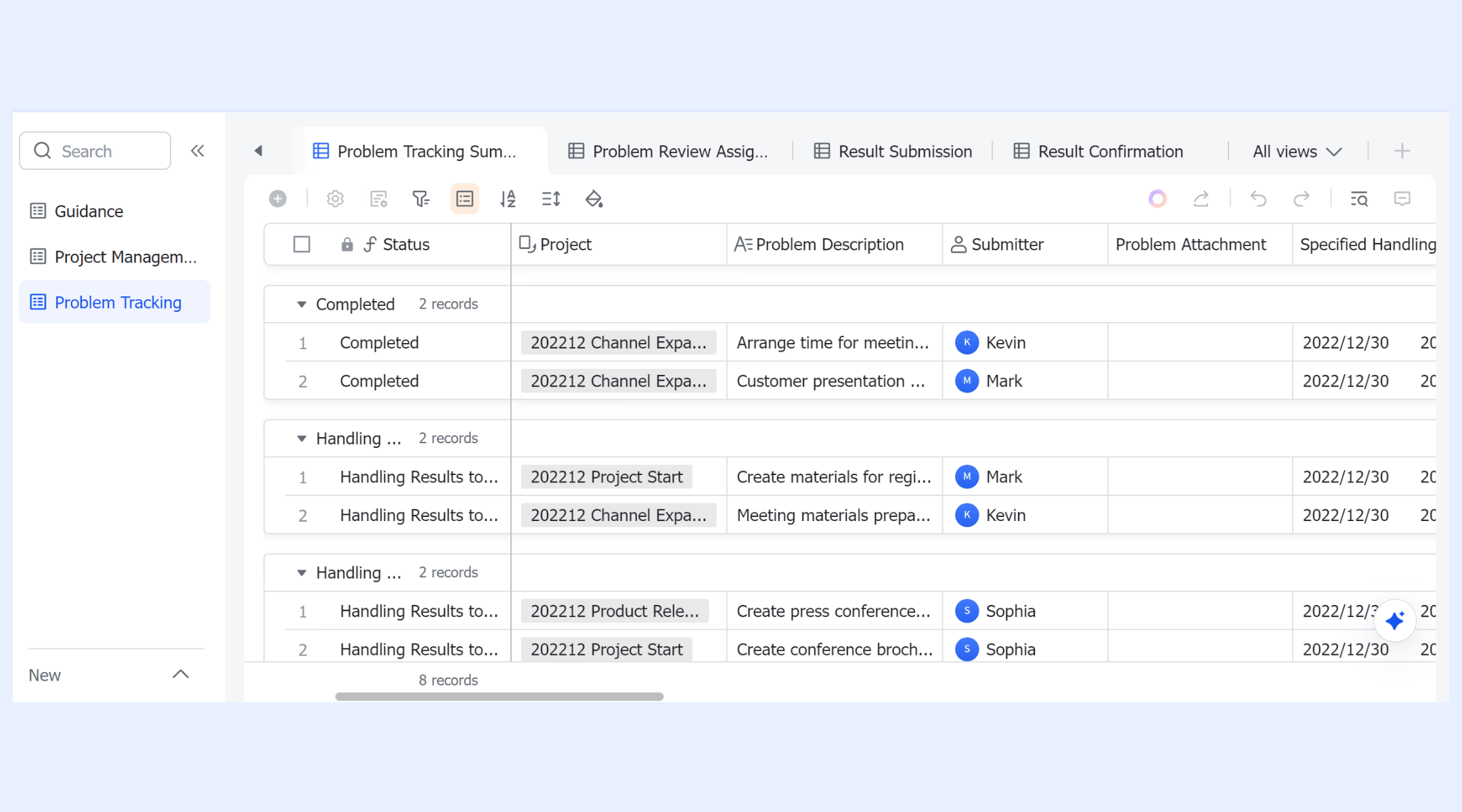The height and width of the screenshot is (812, 1462).
Task: Open the All views dropdown
Action: pos(1297,152)
